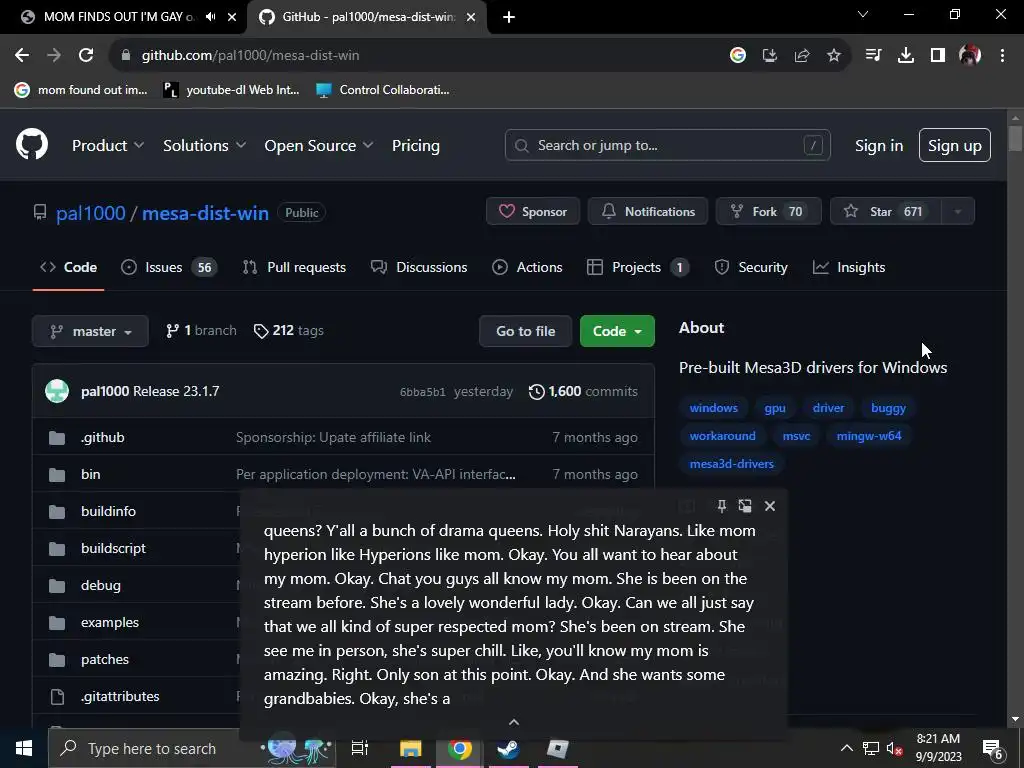
Task: Switch to the Actions tab
Action: 527,267
